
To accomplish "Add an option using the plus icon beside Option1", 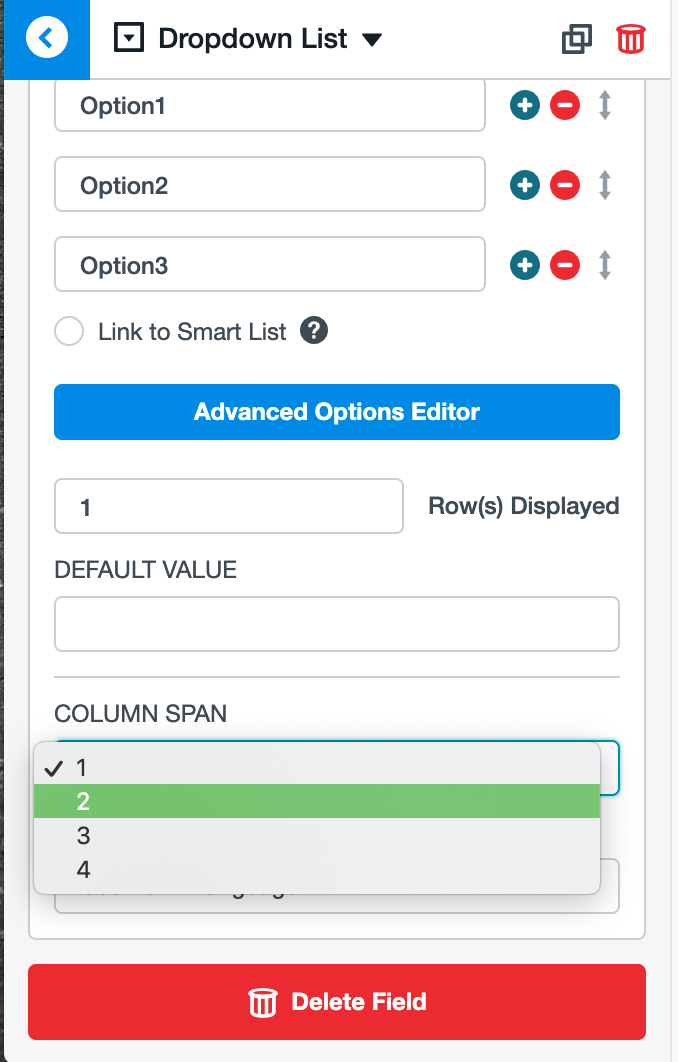I will pyautogui.click(x=525, y=105).
